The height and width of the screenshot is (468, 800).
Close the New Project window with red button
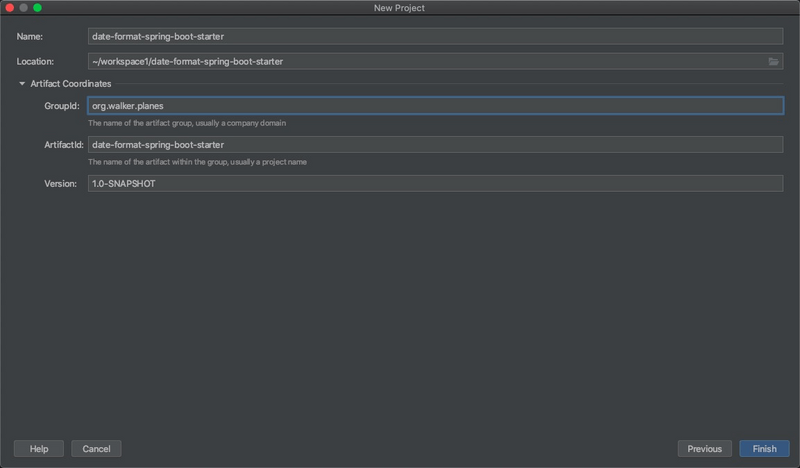10,8
